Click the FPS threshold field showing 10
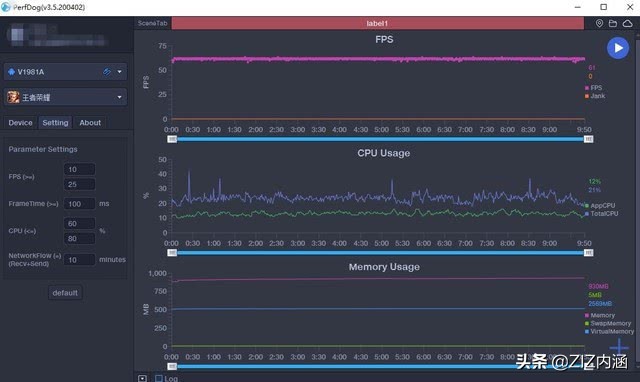This screenshot has height=382, width=640. point(80,169)
